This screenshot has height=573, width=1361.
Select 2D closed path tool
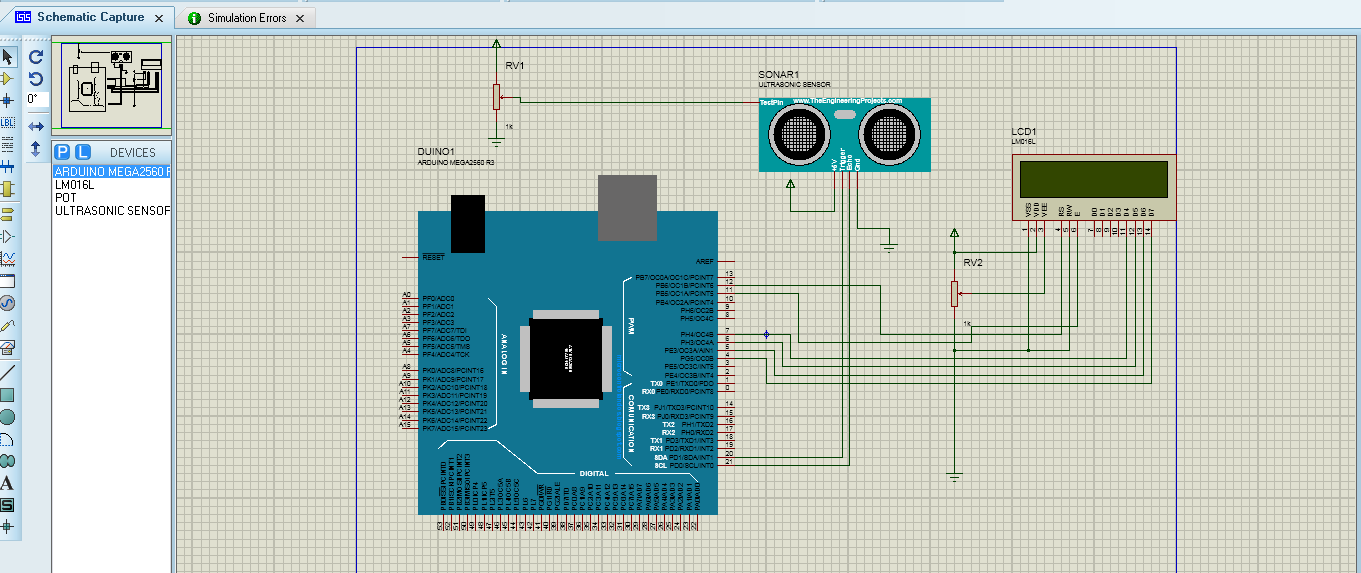[7, 460]
